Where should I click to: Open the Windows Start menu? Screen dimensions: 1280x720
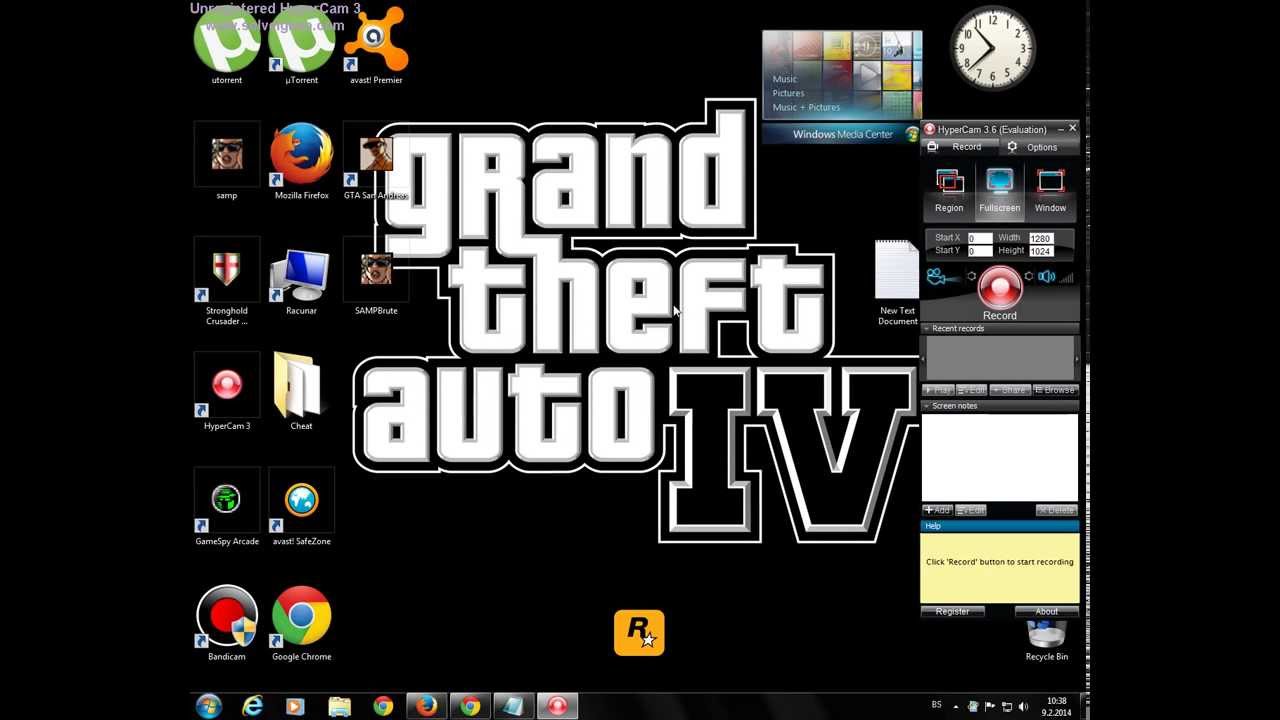(209, 706)
